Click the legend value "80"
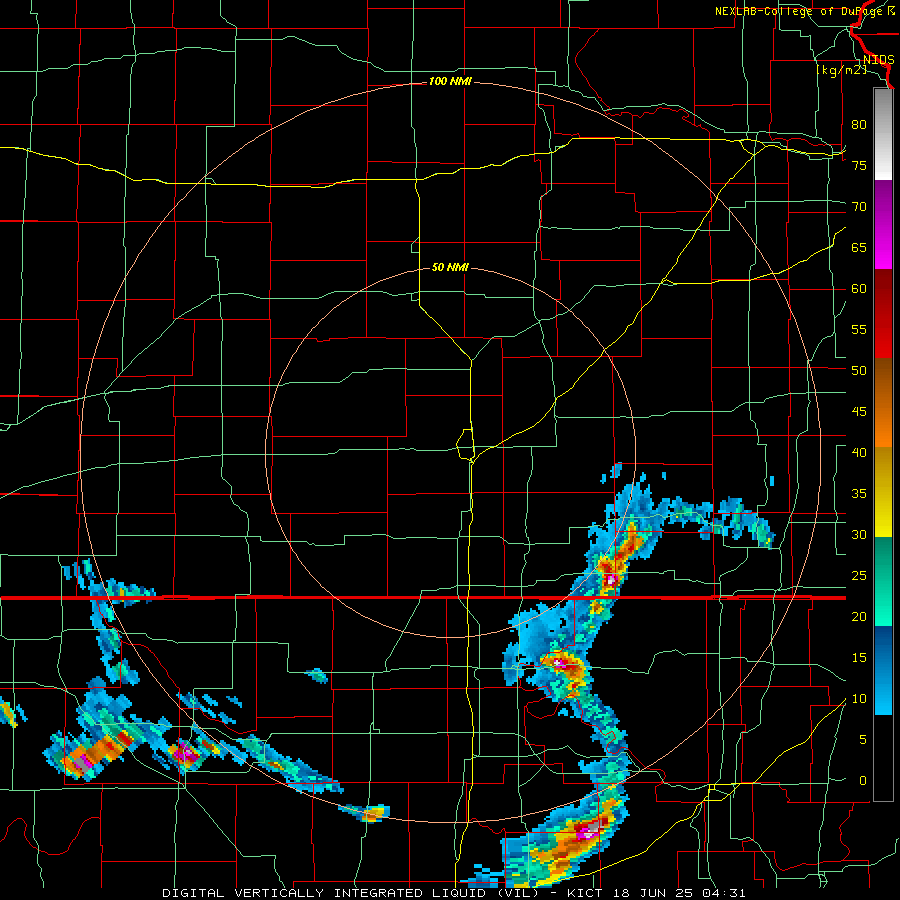 [x=859, y=125]
